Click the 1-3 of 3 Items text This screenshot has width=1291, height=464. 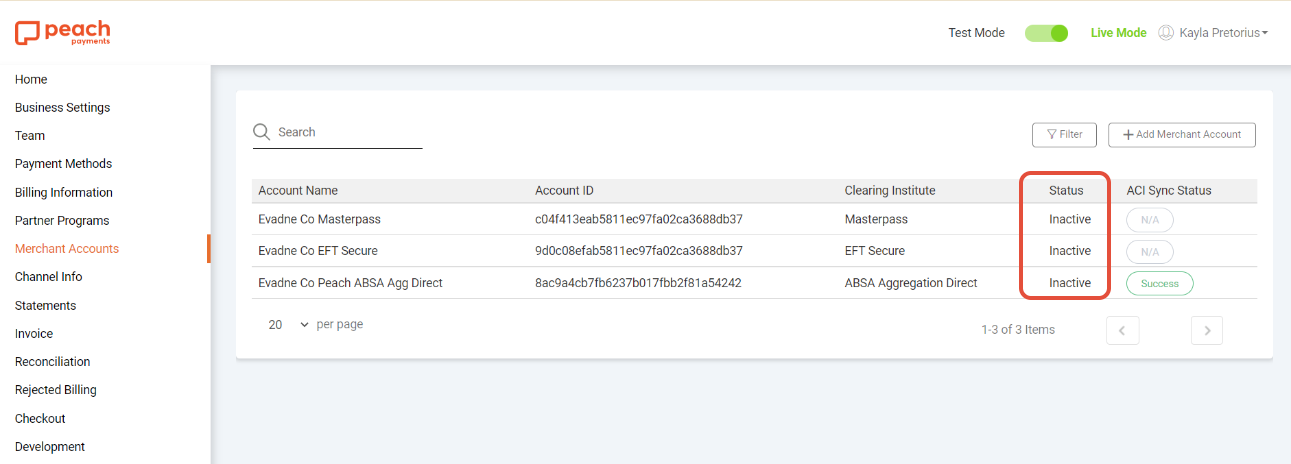click(1018, 330)
